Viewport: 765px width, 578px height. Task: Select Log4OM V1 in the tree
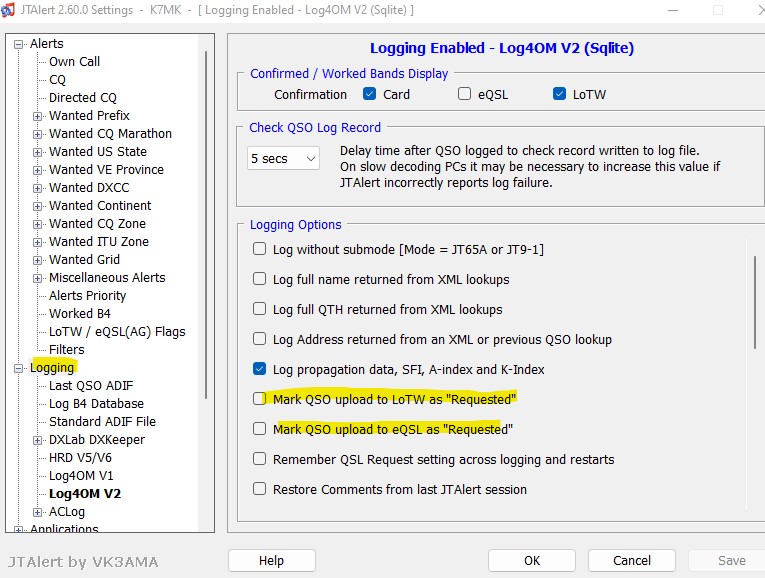pyautogui.click(x=81, y=476)
